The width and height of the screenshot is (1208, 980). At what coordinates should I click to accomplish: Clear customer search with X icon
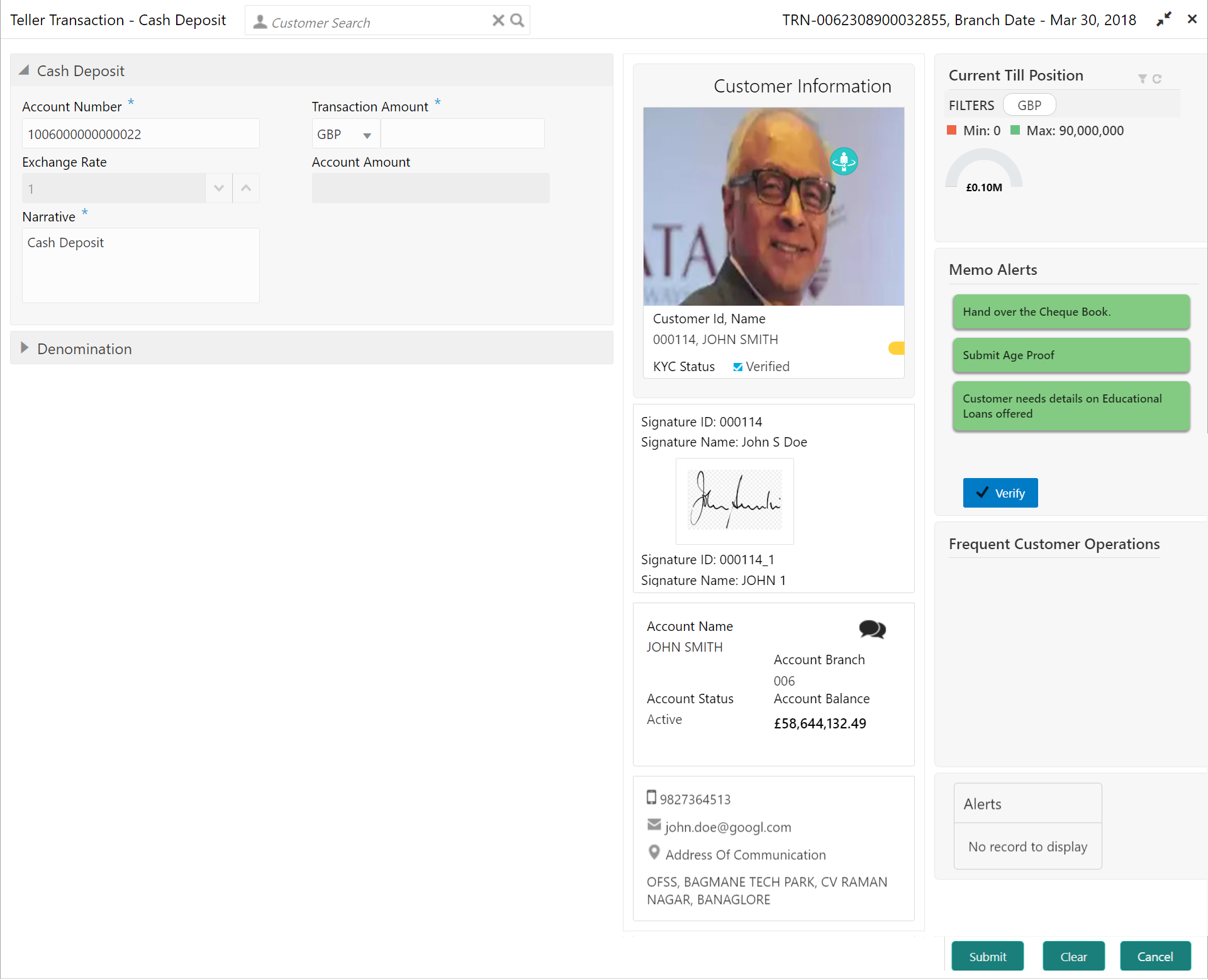498,20
